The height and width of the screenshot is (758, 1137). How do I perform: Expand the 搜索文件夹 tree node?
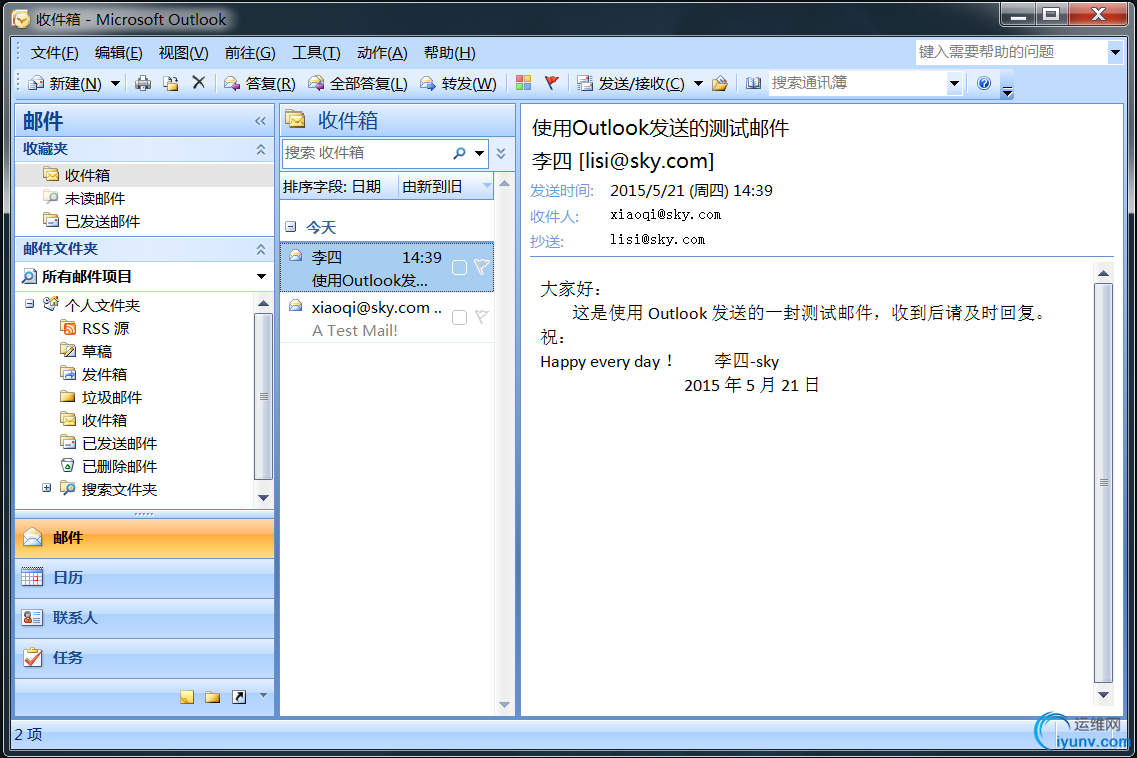click(x=46, y=488)
